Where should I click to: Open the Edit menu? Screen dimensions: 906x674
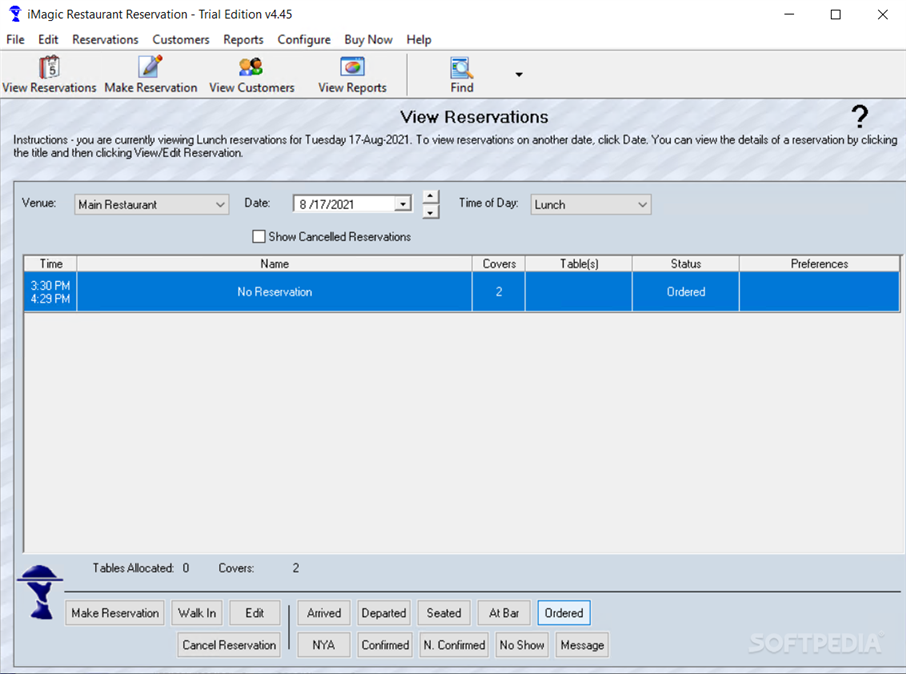click(x=48, y=39)
